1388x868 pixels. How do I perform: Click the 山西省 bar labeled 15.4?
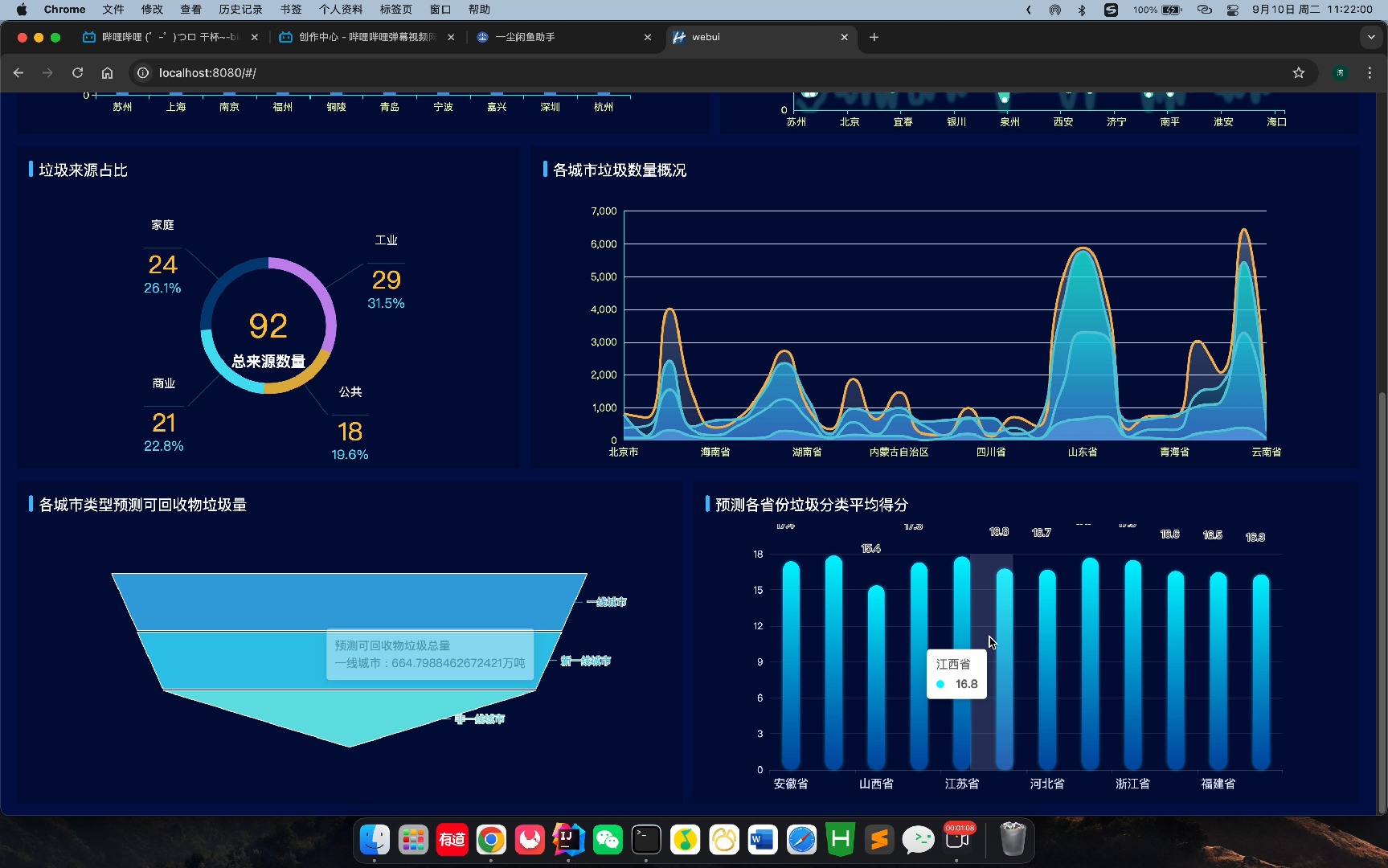(x=876, y=678)
